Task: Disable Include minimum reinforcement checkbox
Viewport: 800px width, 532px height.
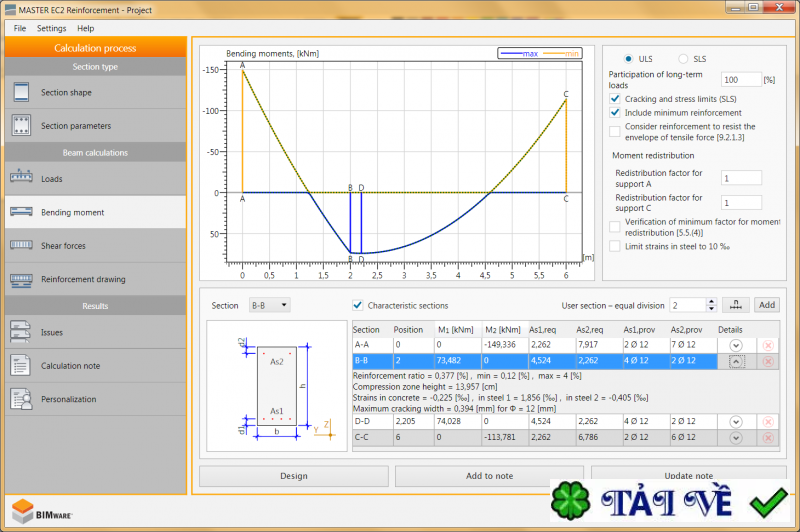Action: point(615,113)
